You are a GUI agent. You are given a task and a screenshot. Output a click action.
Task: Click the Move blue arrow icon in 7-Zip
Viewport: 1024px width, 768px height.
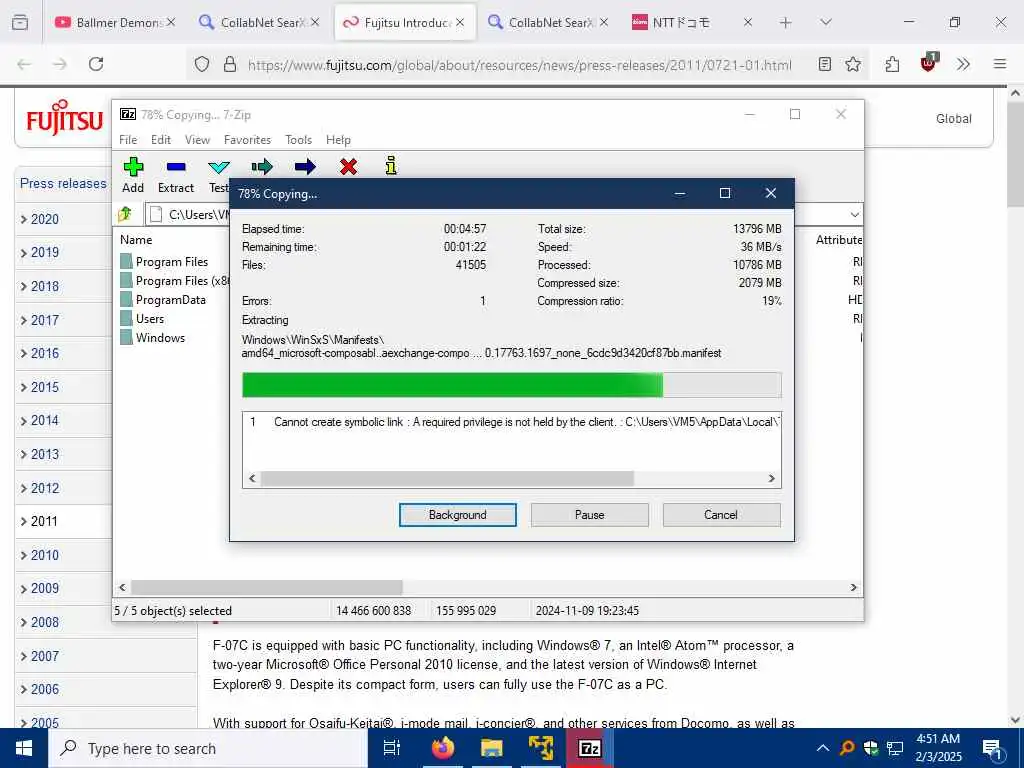(x=305, y=167)
